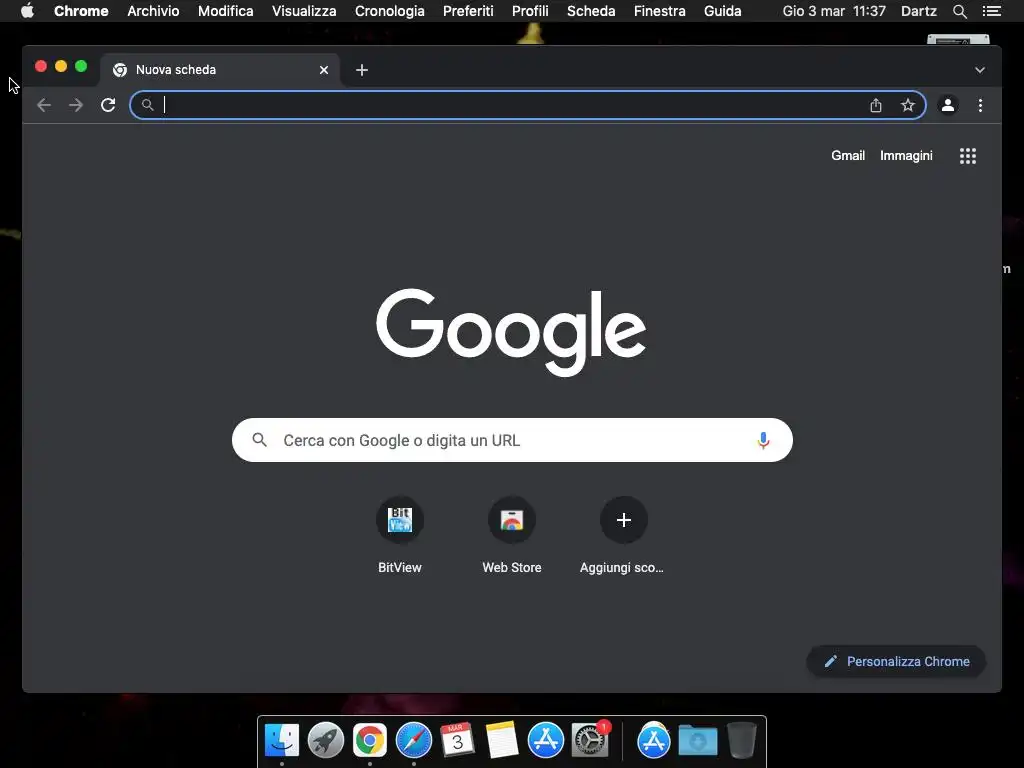This screenshot has height=768, width=1024.
Task: Open the Google apps grid
Action: point(968,156)
